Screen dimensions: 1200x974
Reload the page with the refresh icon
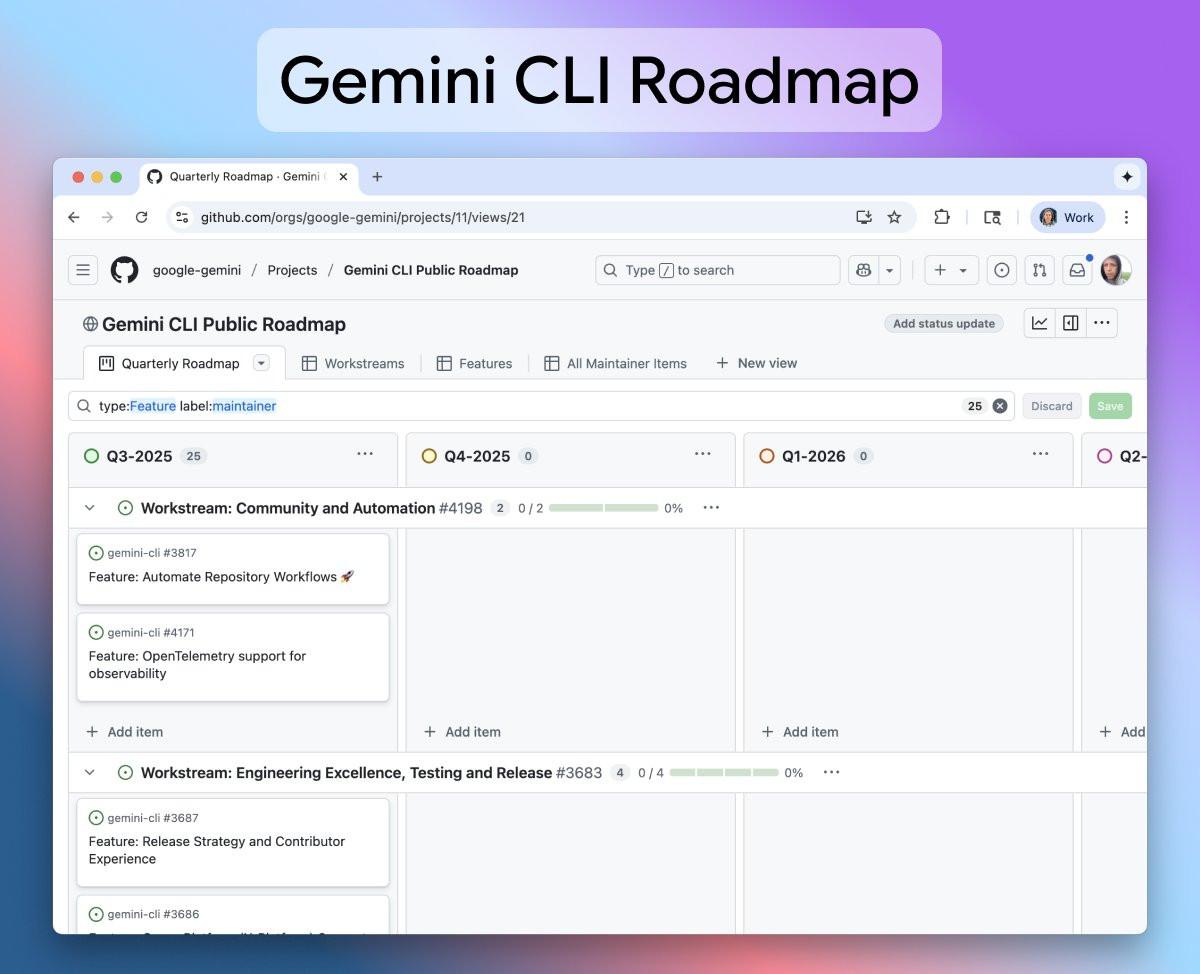point(142,217)
